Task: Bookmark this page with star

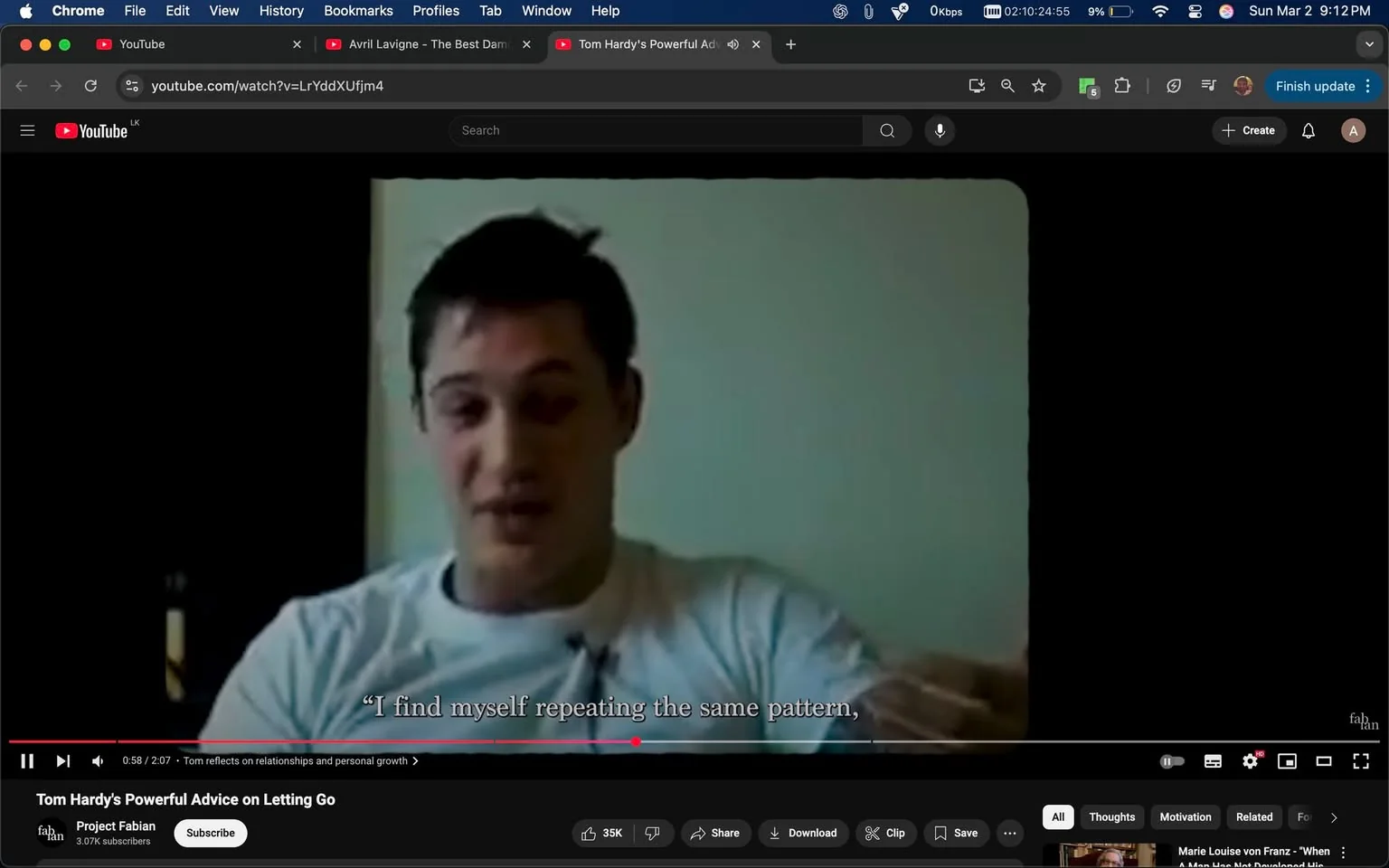Action: click(1039, 86)
